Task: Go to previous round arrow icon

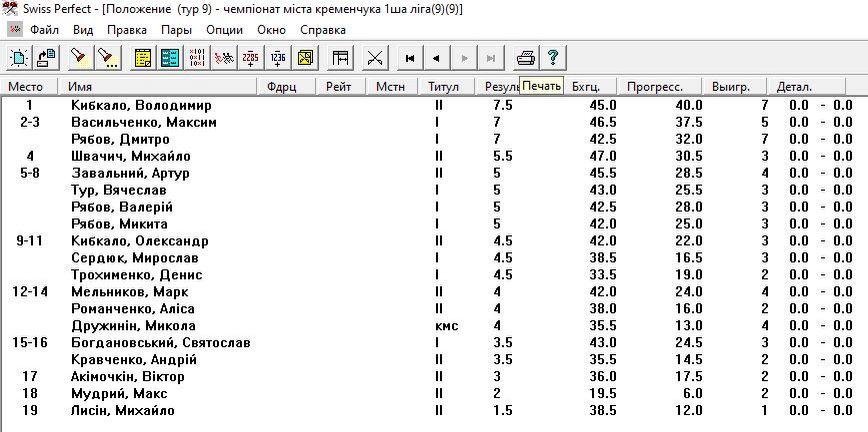Action: (x=436, y=57)
